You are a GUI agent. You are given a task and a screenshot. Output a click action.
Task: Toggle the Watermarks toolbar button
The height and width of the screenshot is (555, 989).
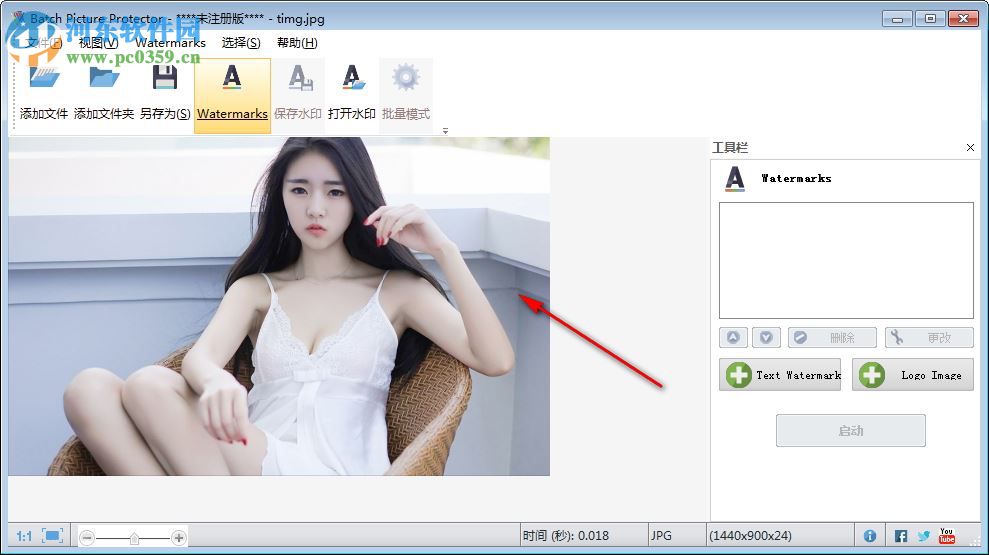click(x=232, y=95)
